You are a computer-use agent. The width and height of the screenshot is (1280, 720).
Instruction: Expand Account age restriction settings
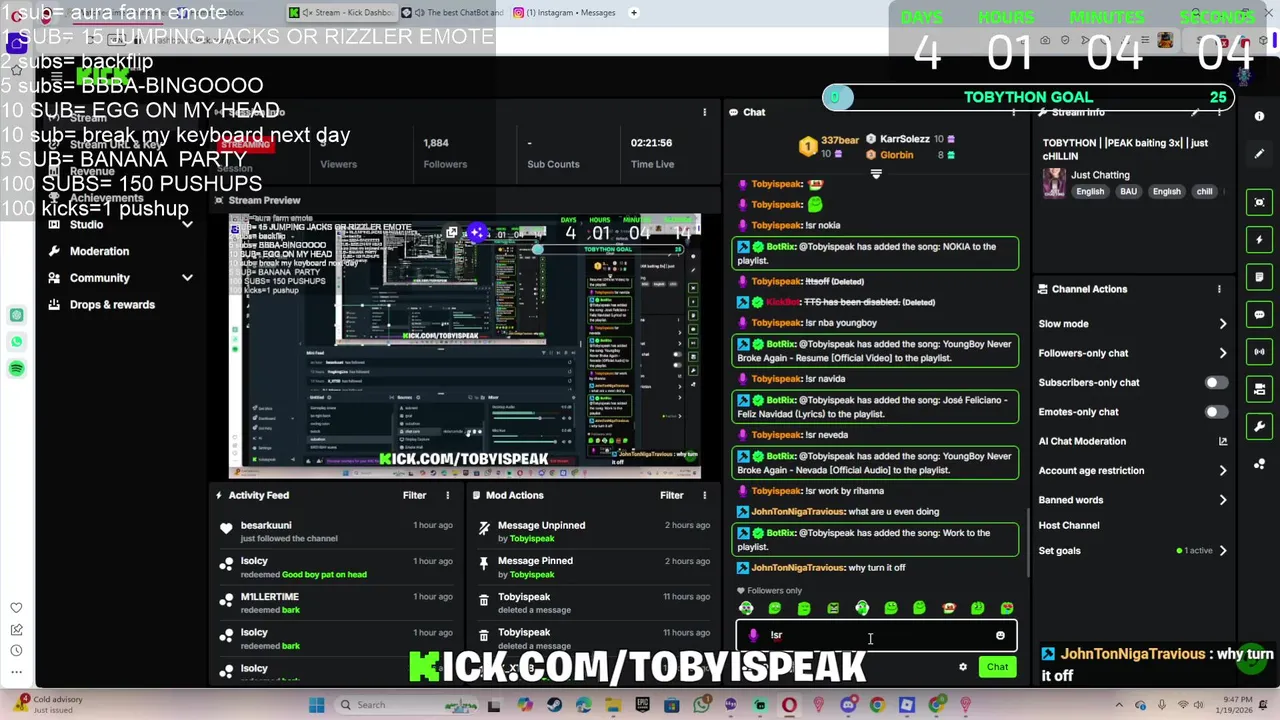tap(1222, 471)
